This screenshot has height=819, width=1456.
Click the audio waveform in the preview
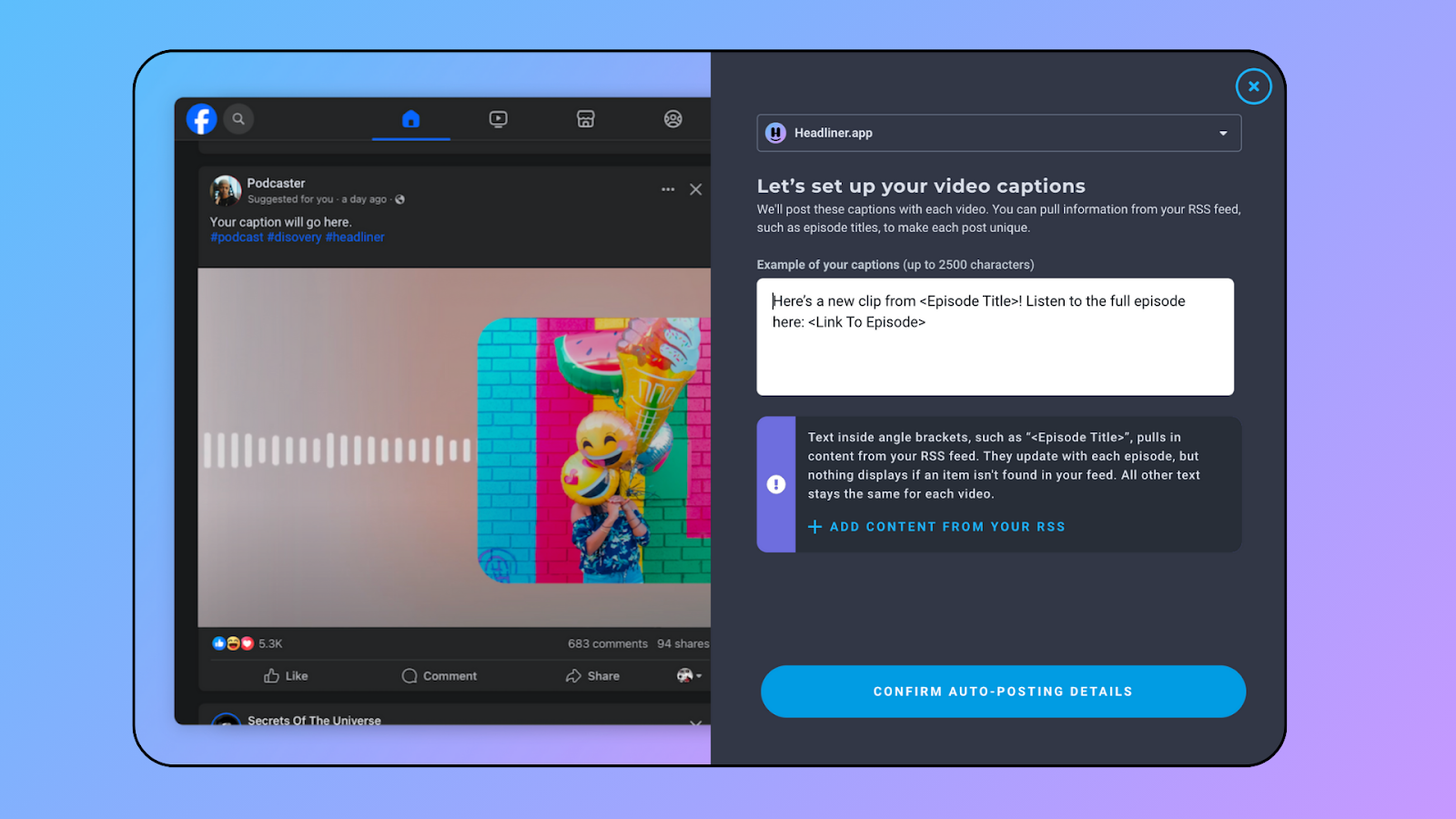[337, 450]
